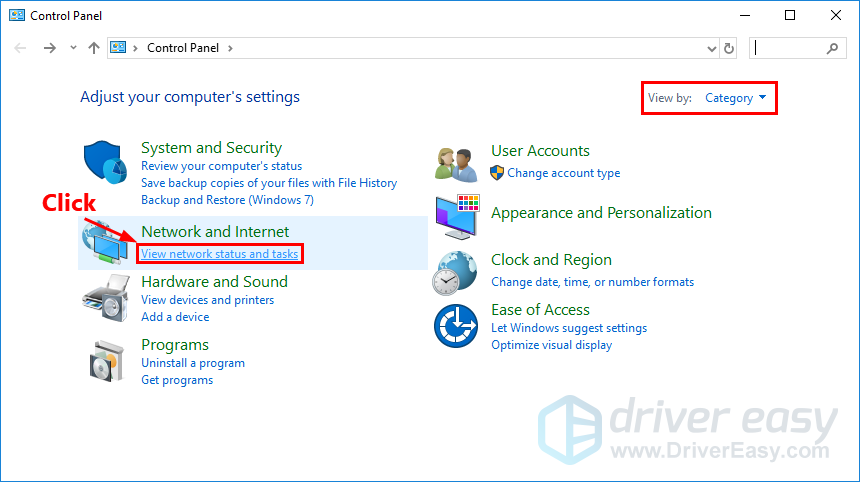This screenshot has height=482, width=860.
Task: Open View devices and printers link
Action: coord(207,300)
